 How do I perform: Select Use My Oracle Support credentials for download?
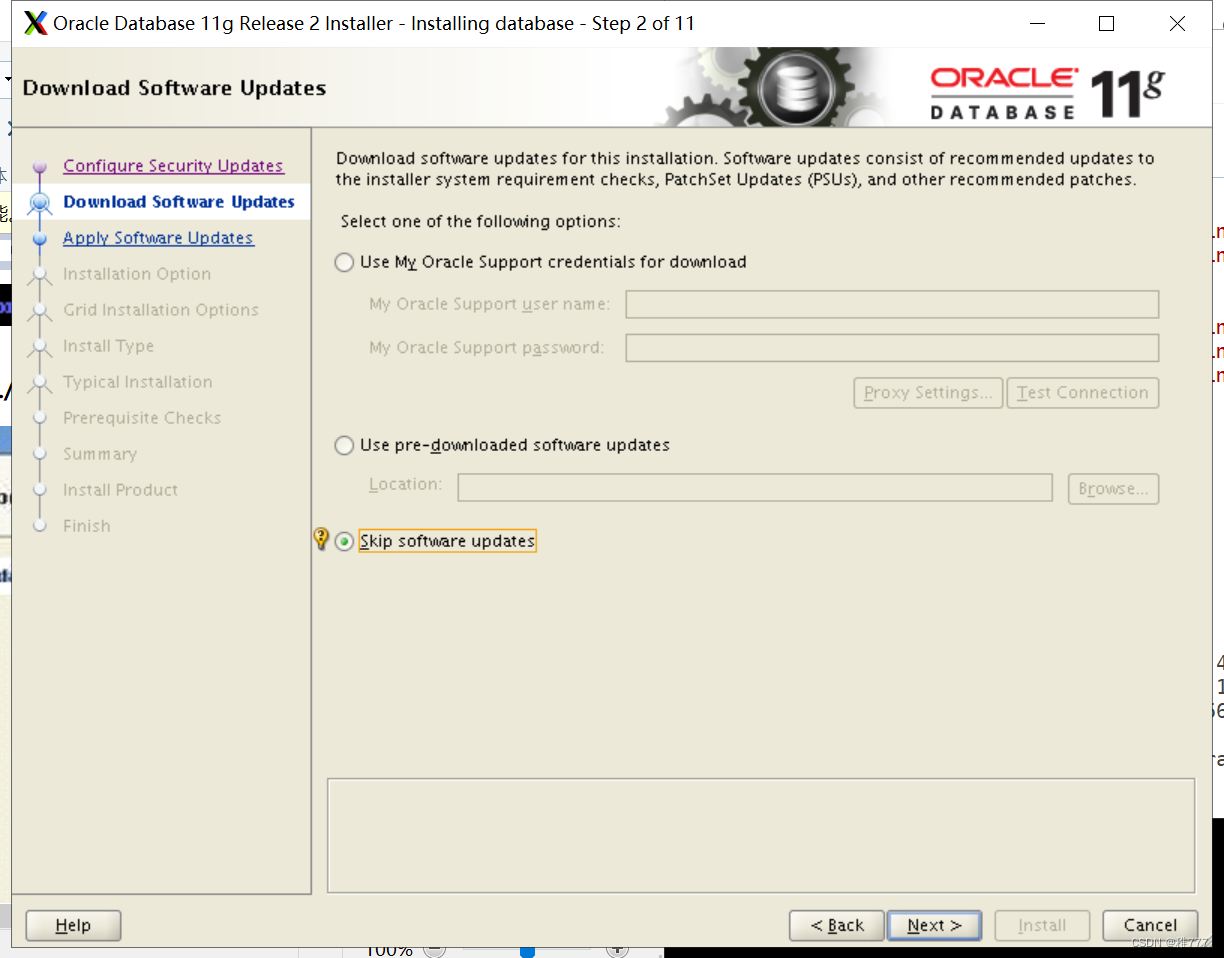click(344, 262)
